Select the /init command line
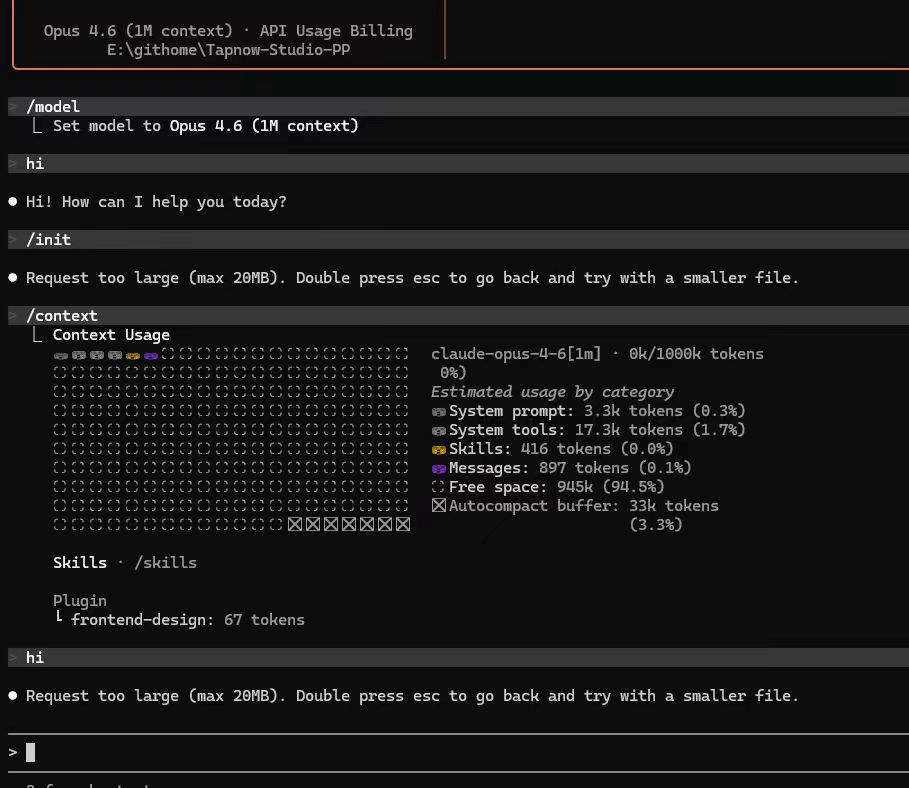Screen dimensions: 909x788 (x=458, y=239)
